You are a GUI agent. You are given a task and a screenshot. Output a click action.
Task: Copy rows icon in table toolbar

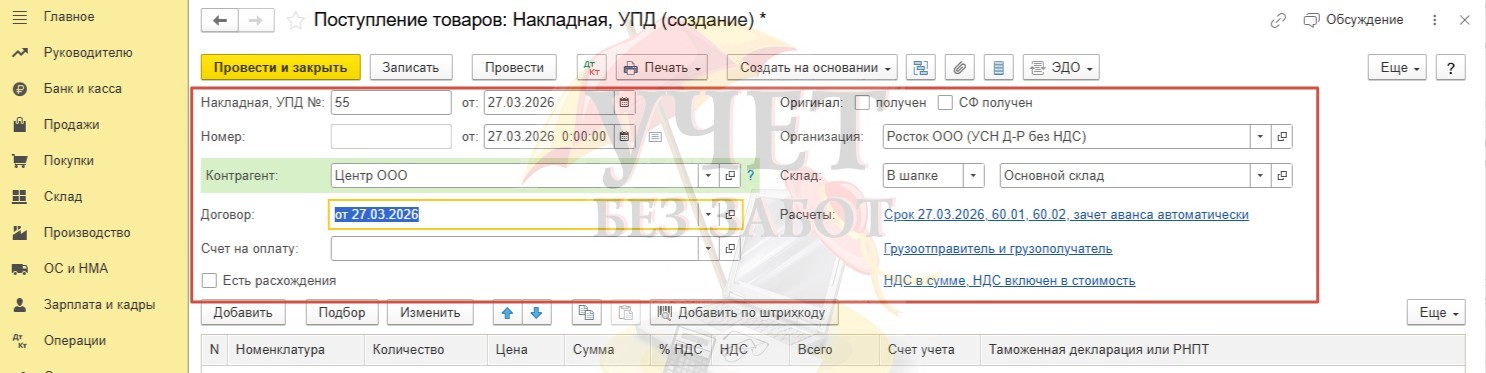click(586, 312)
